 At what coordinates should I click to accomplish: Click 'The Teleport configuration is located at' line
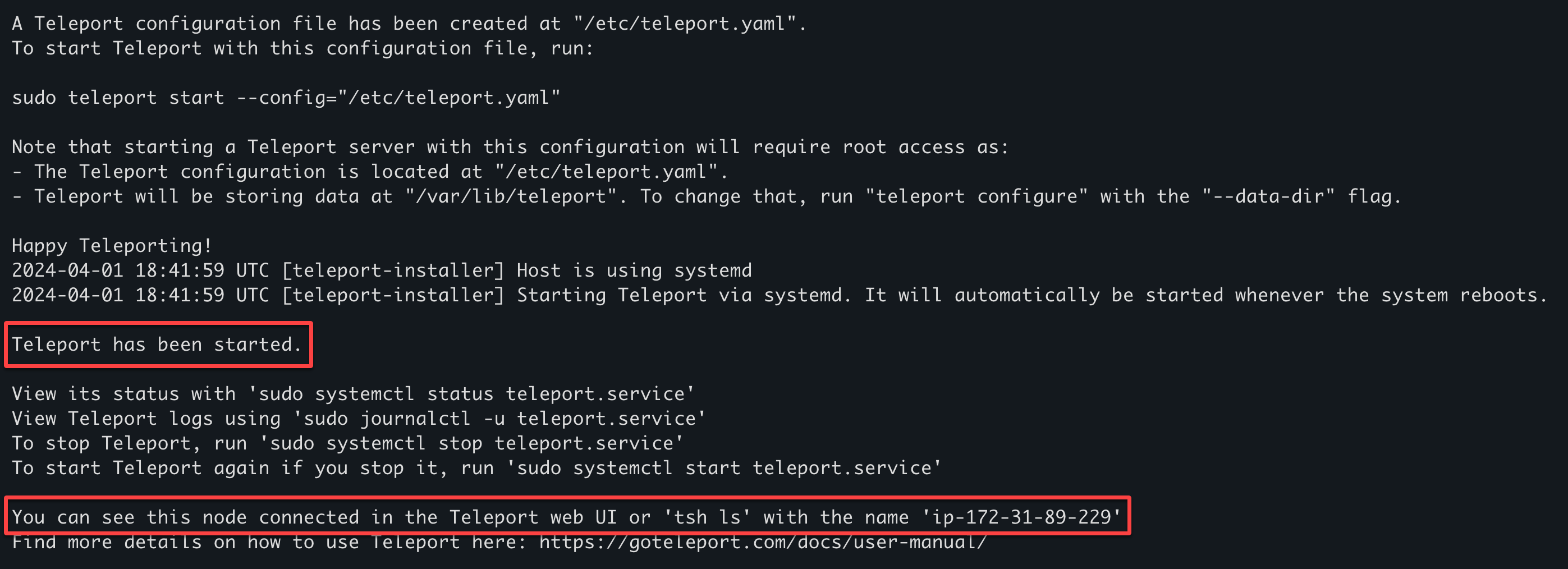pos(370,172)
